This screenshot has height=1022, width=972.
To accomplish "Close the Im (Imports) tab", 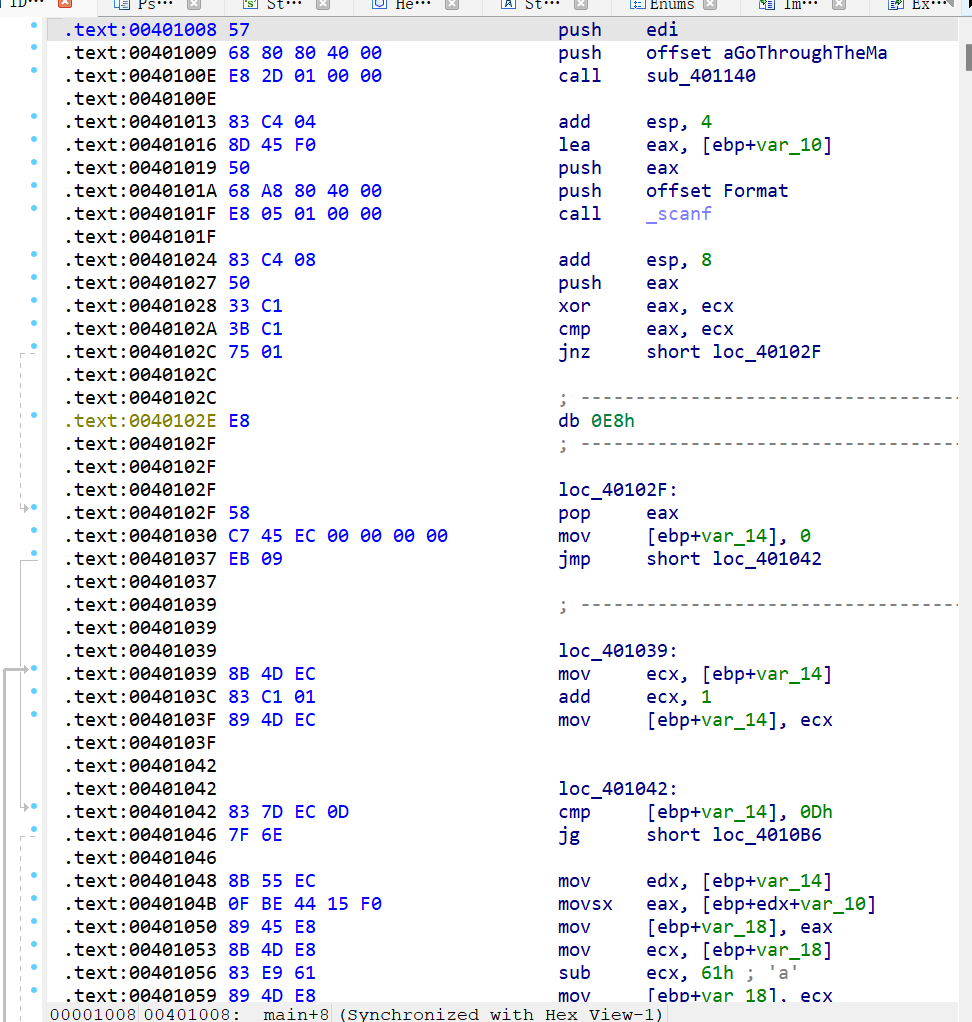I will [x=839, y=5].
